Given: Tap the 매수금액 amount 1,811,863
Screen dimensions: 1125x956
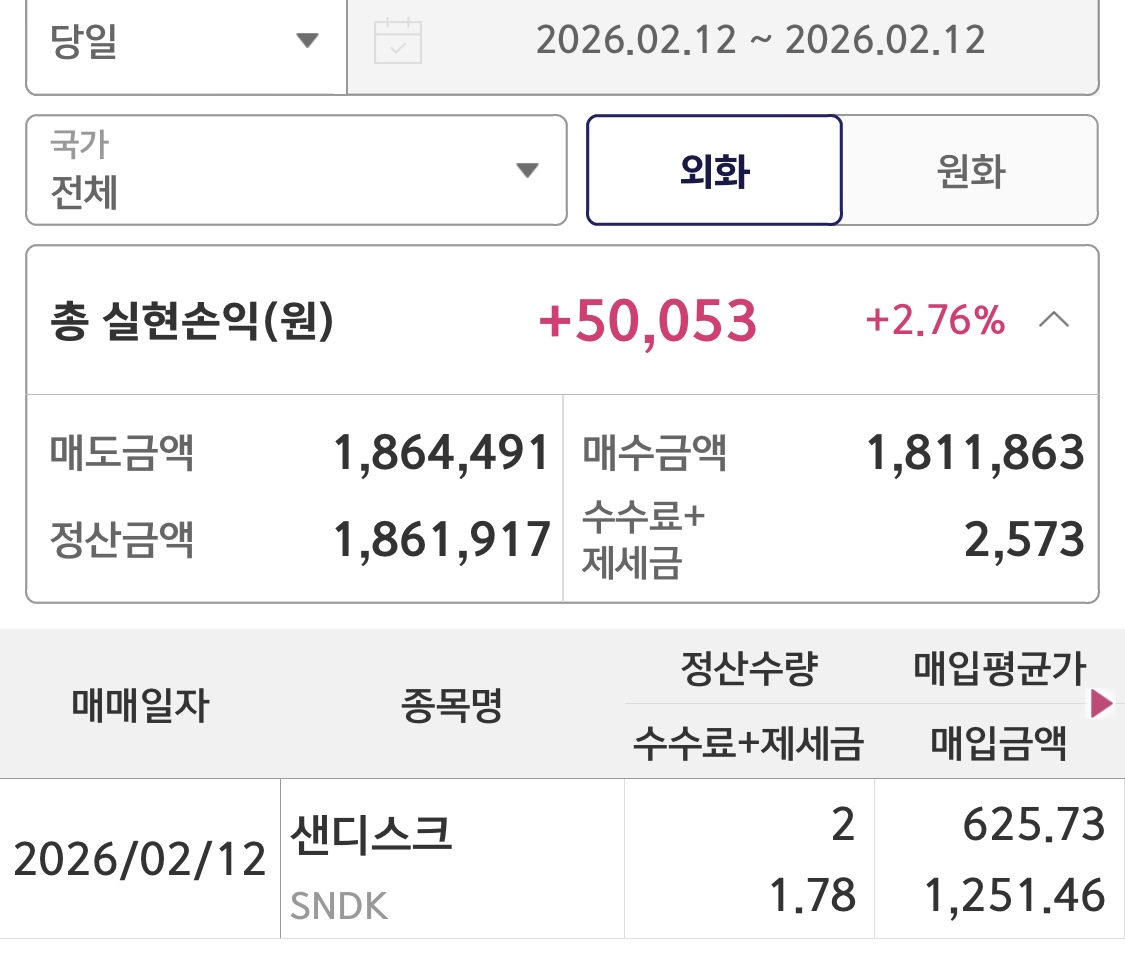Looking at the screenshot, I should click(x=975, y=453).
